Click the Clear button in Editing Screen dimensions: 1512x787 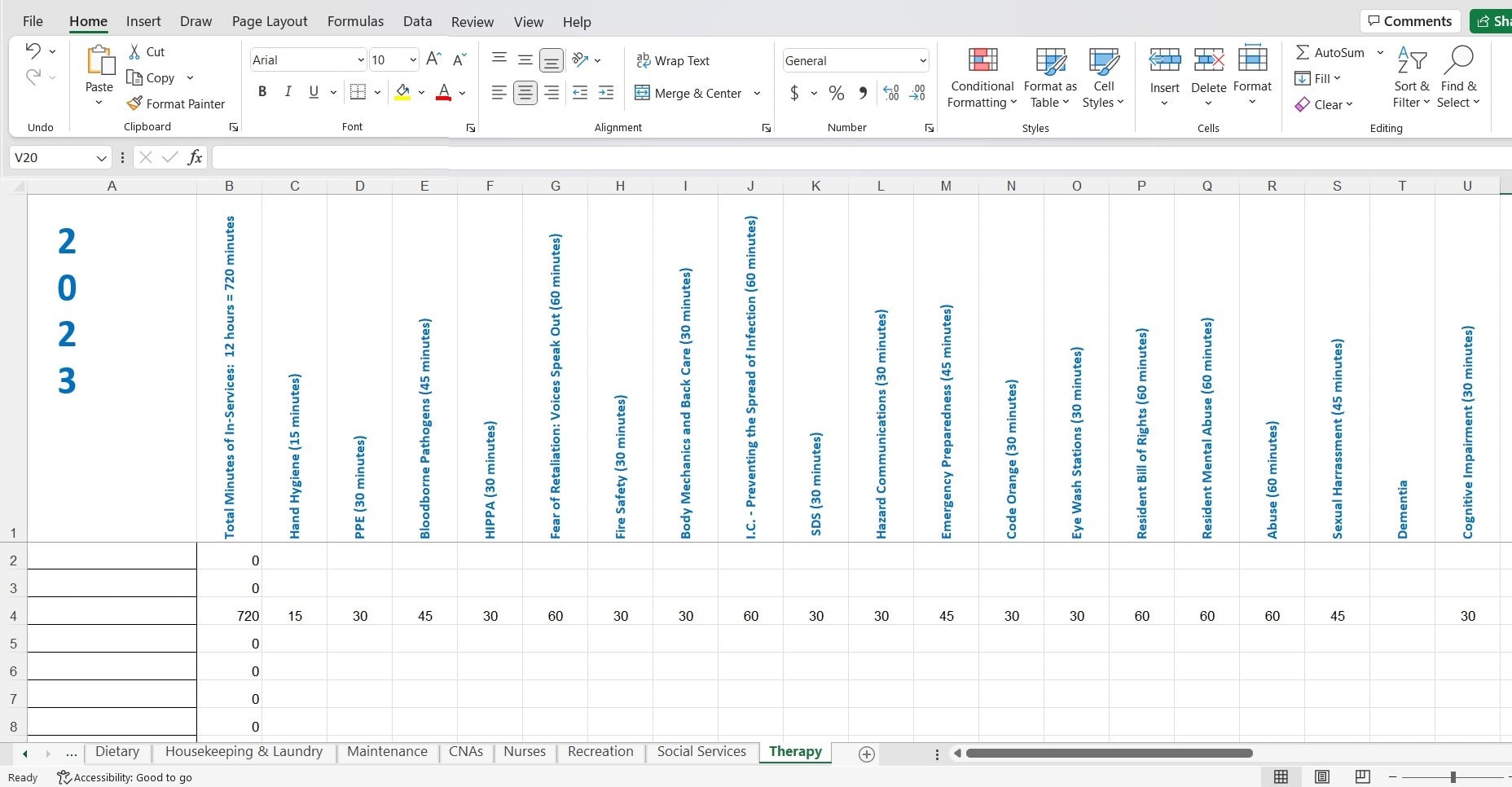coord(1325,104)
